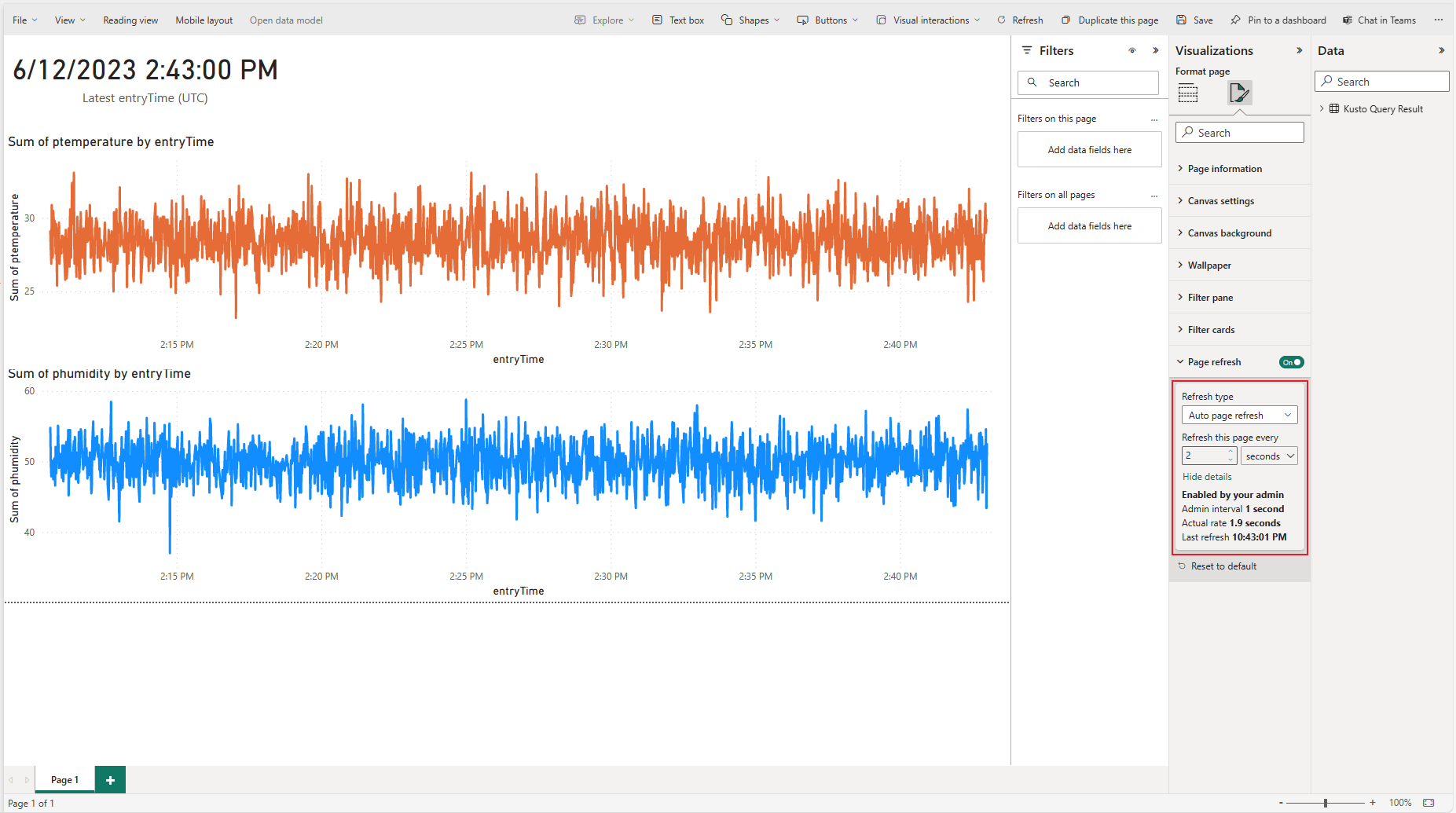Screen dimensions: 1456x813
Task: Adjust the zoom slider handle
Action: 1326,803
